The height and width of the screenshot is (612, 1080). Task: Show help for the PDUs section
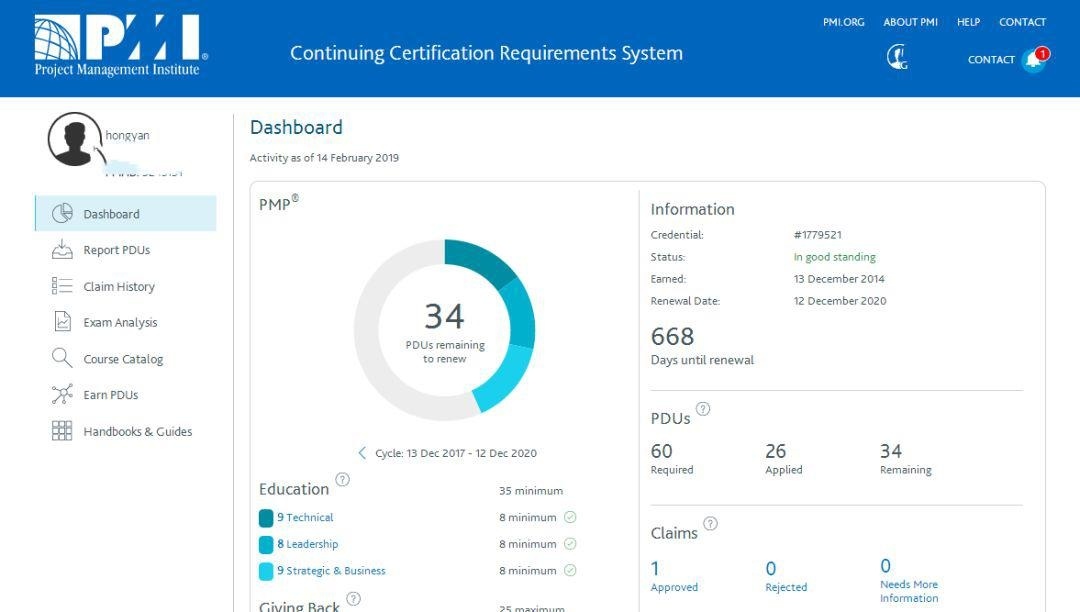pos(703,409)
